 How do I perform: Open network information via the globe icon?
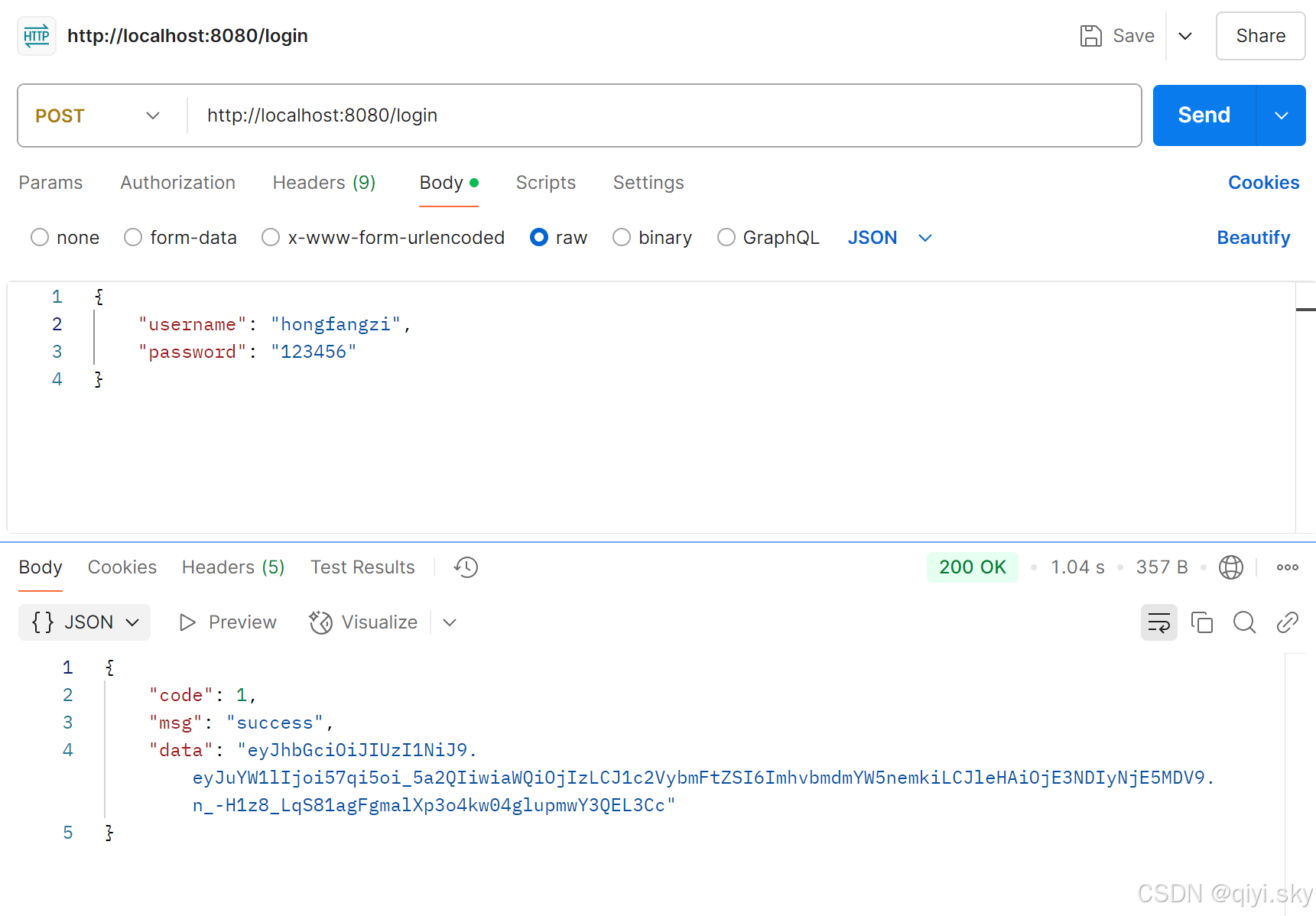pos(1230,567)
